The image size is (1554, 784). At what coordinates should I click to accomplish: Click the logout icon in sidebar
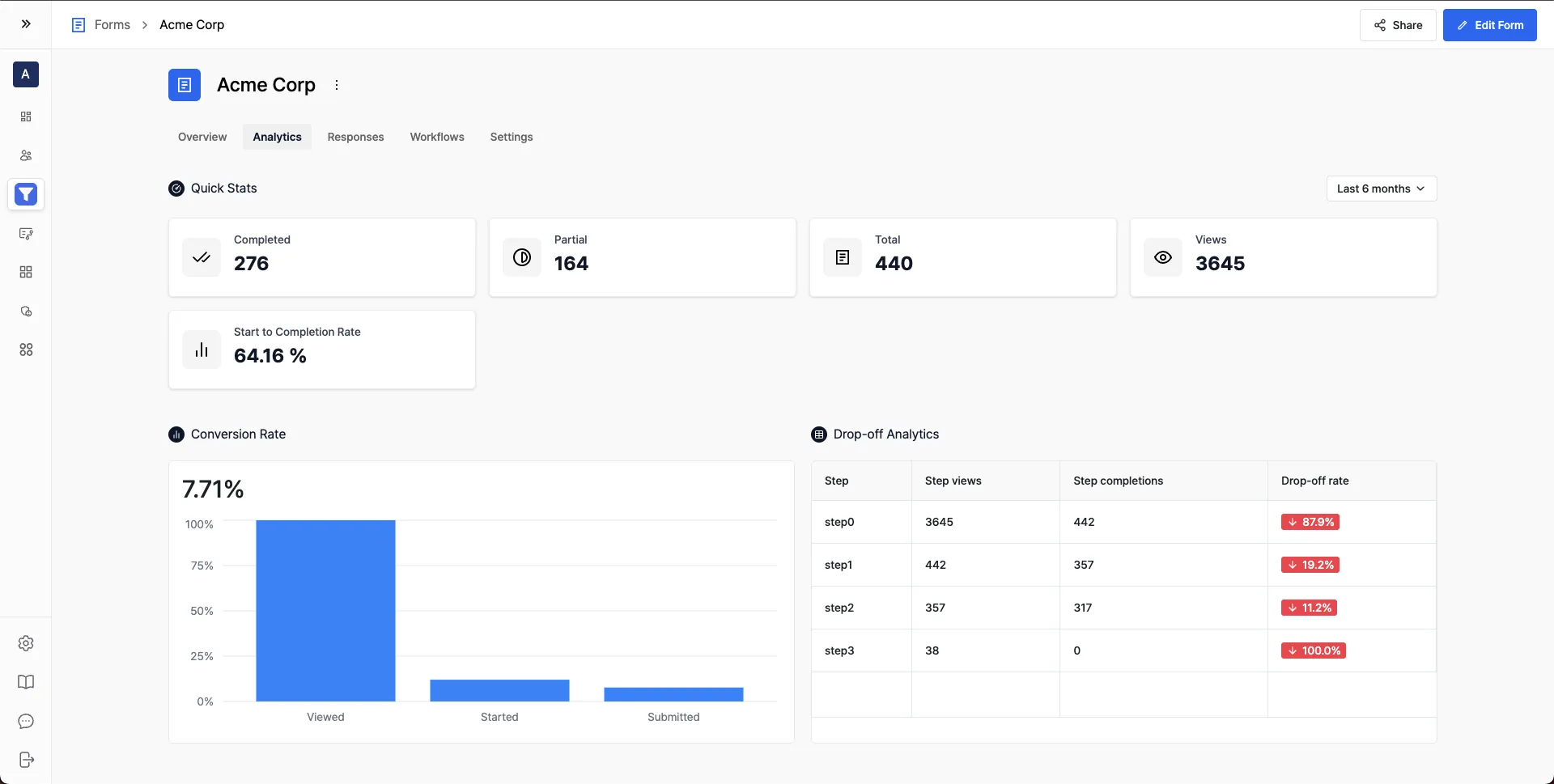tap(26, 760)
